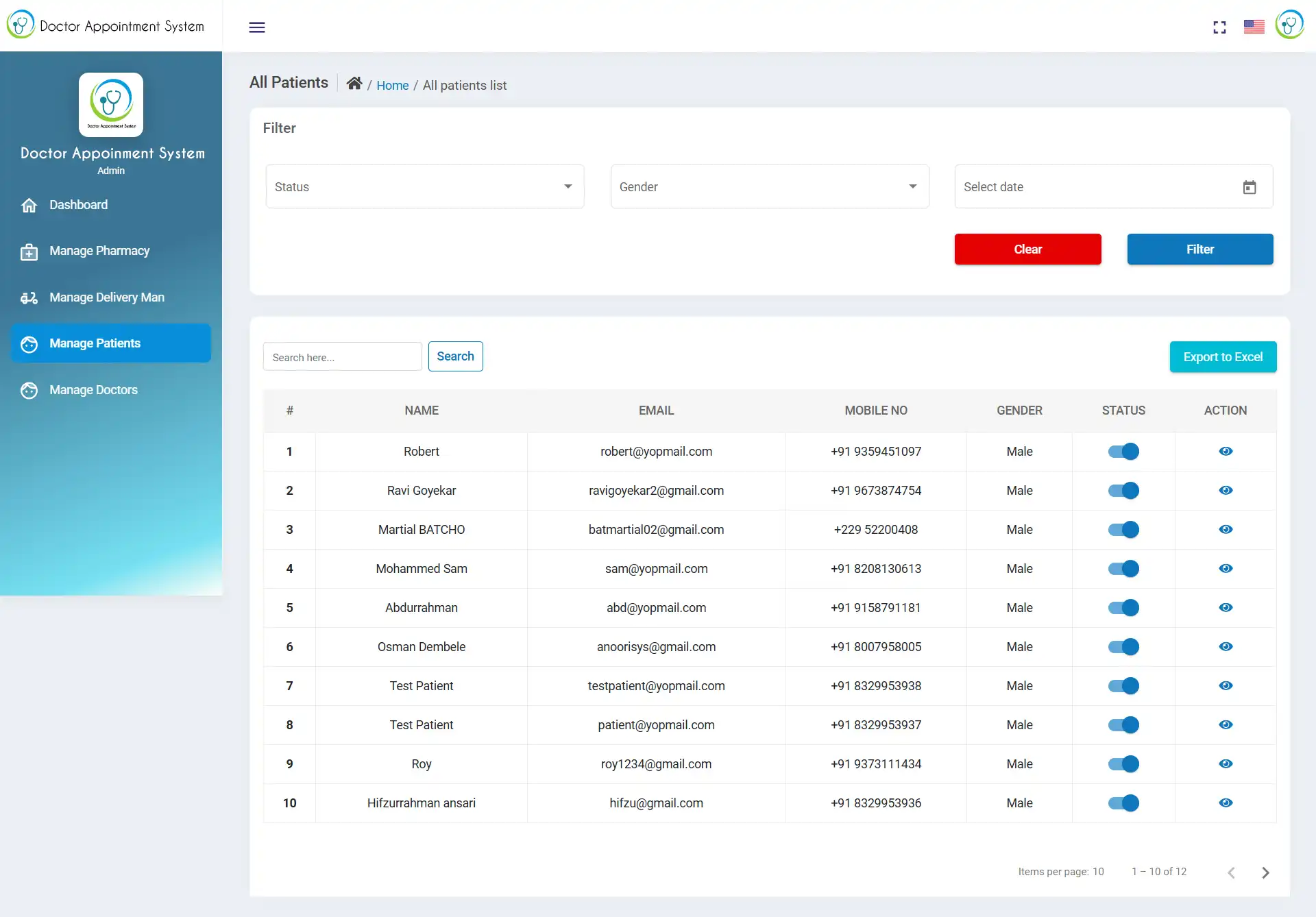The width and height of the screenshot is (1316, 917).
Task: Toggle Mohammed Sam's status switch
Action: pyautogui.click(x=1123, y=568)
